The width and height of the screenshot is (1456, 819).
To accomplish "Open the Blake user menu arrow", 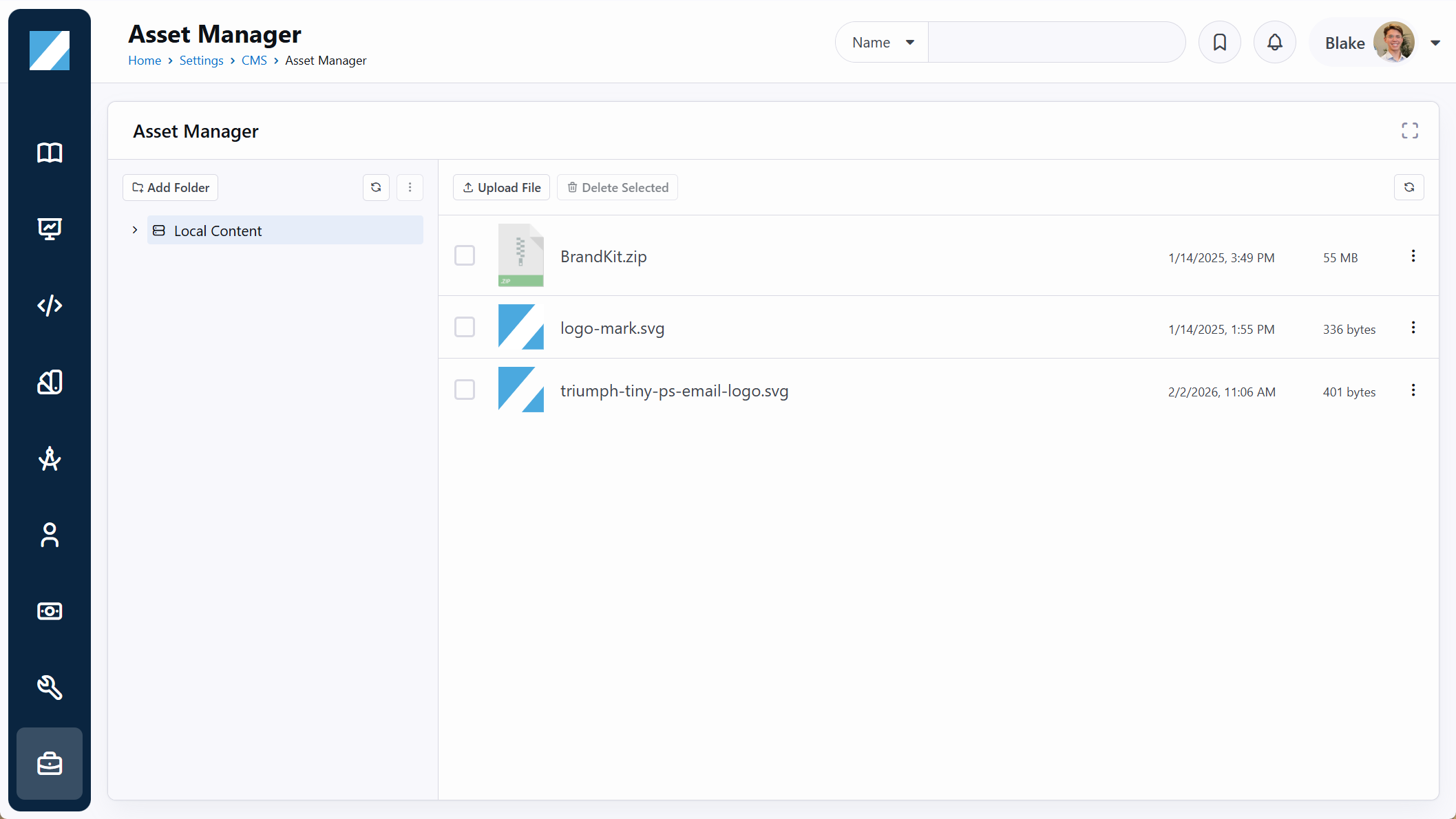I will tap(1435, 43).
